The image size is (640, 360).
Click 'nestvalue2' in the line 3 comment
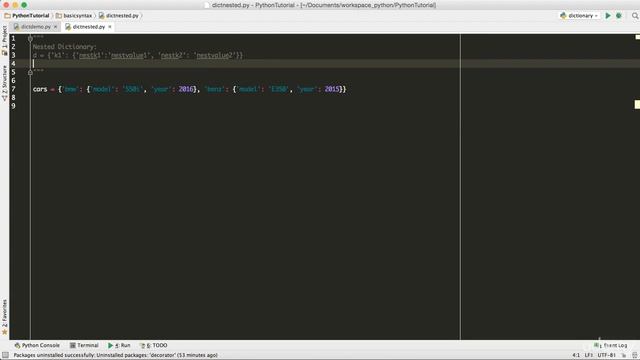click(x=214, y=56)
